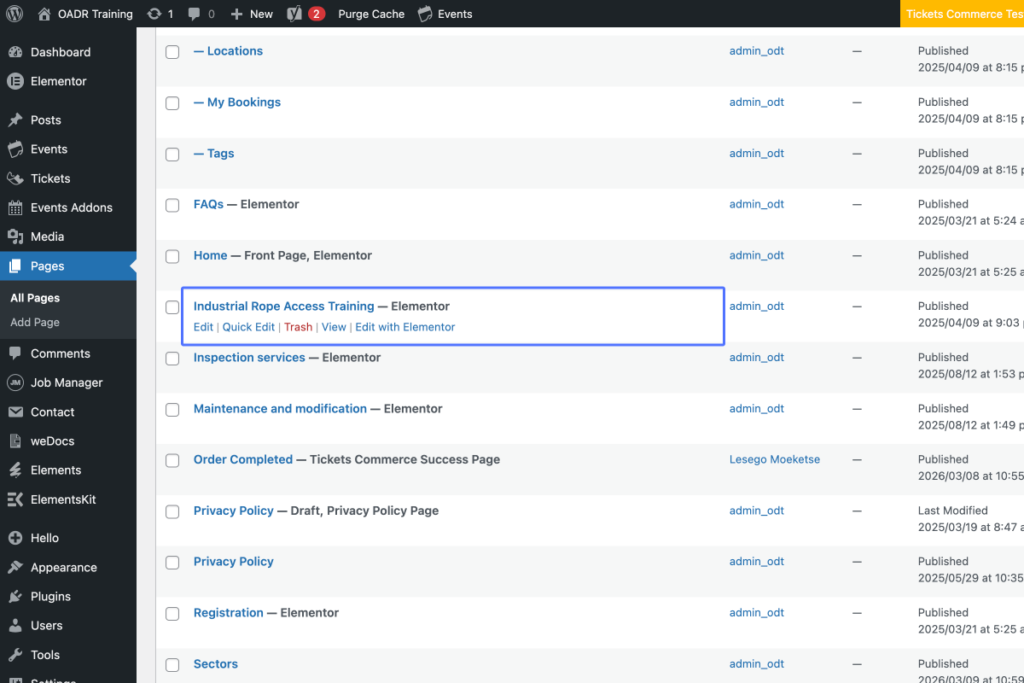
Task: Open the Sectors page title
Action: 216,664
